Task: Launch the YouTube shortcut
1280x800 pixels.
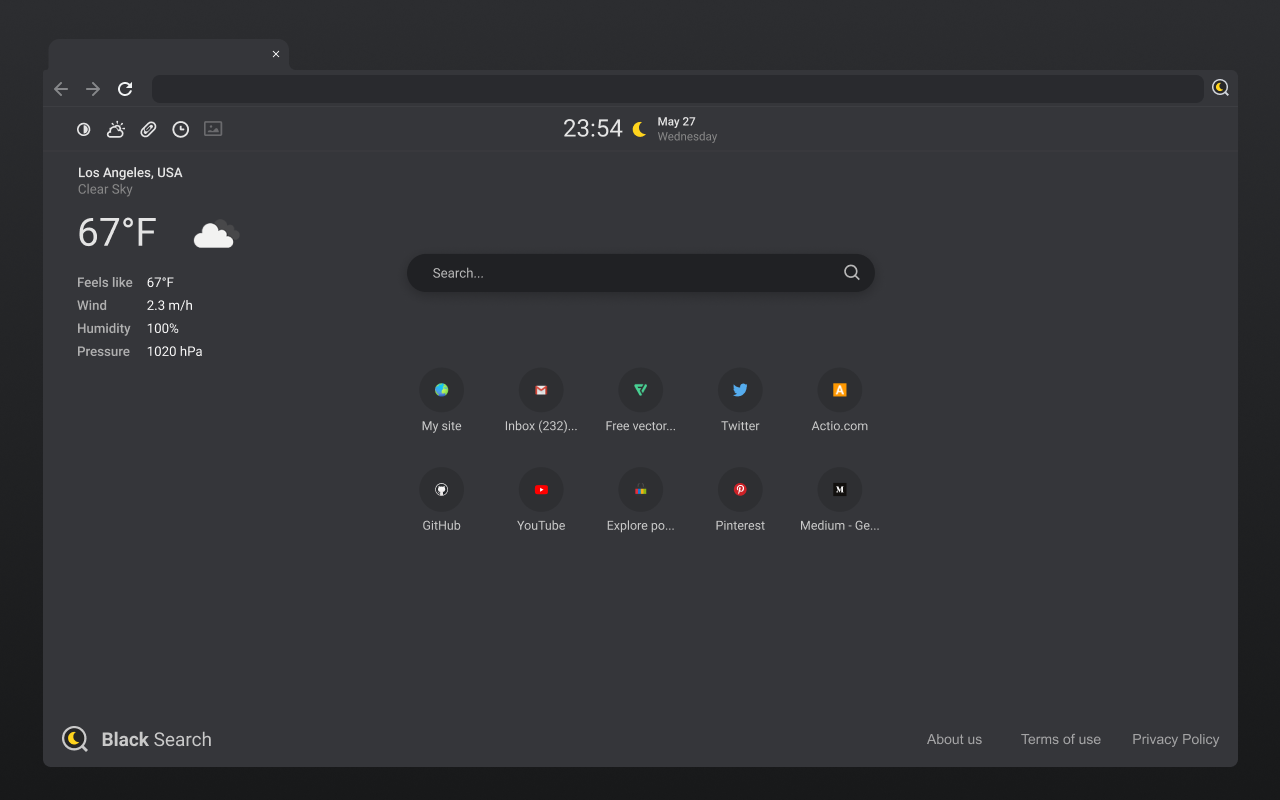Action: [x=541, y=490]
